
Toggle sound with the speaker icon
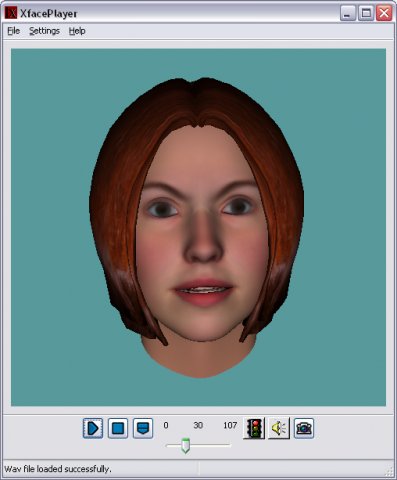pyautogui.click(x=279, y=428)
